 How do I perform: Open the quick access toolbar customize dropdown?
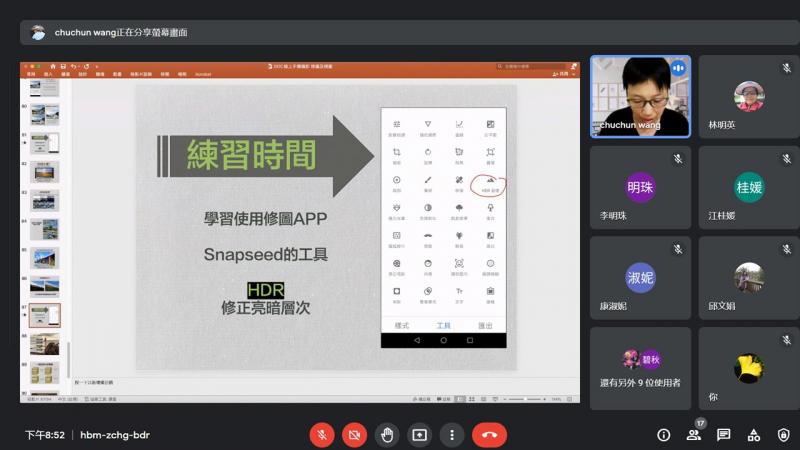pyautogui.click(x=96, y=66)
